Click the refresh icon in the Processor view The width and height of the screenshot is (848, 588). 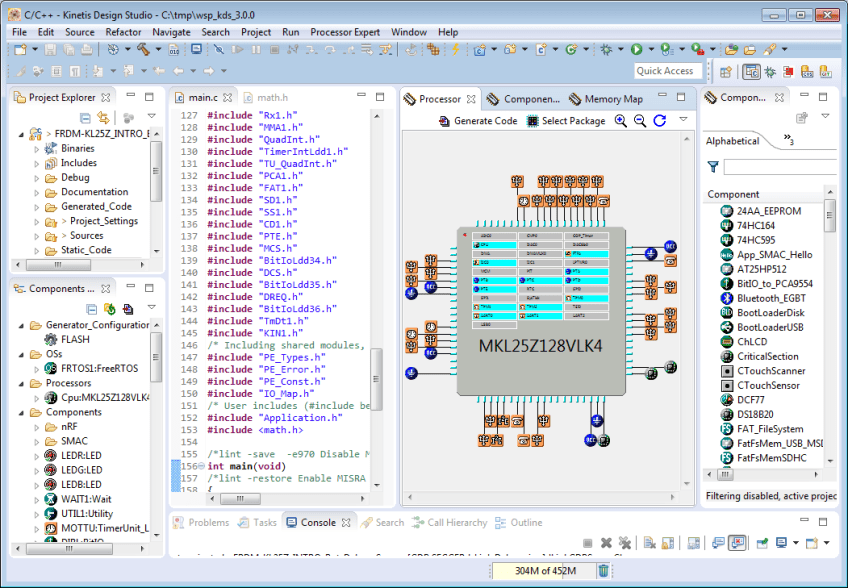click(x=659, y=120)
